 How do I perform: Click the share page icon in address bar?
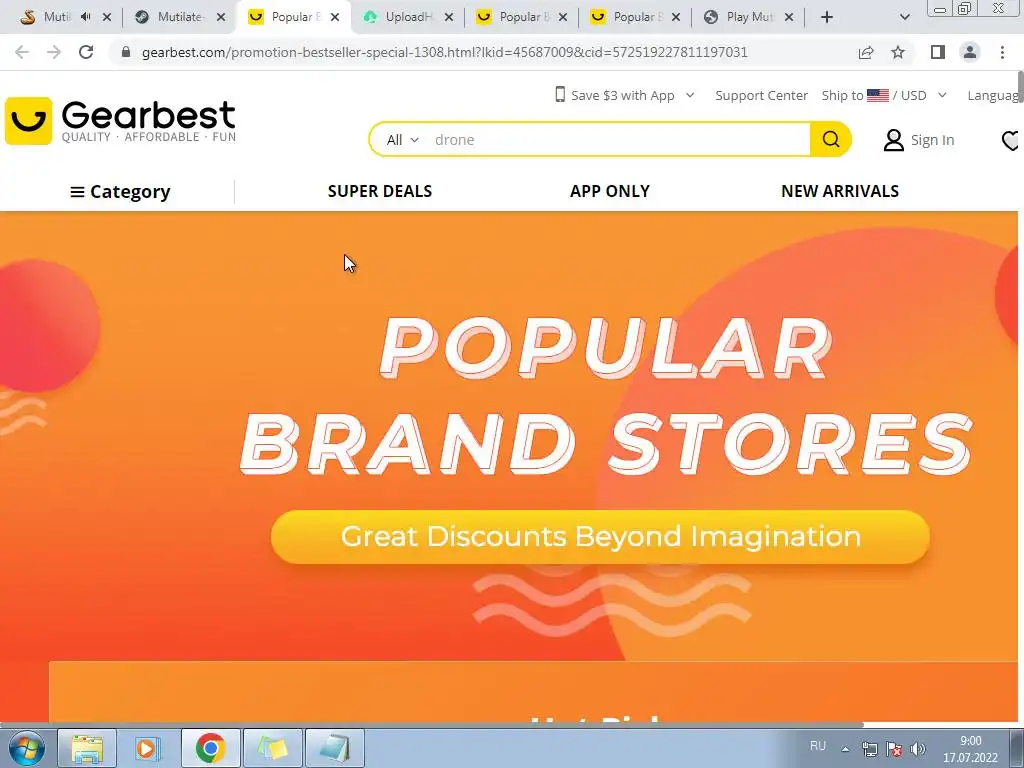[866, 52]
